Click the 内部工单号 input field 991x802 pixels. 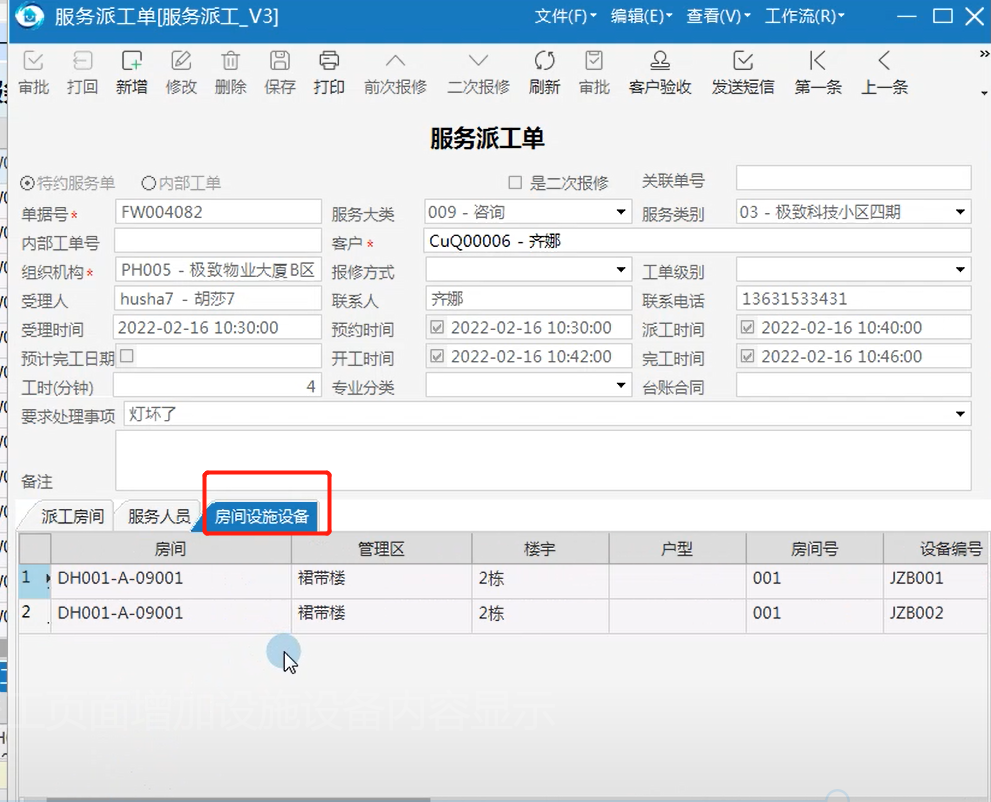point(218,241)
